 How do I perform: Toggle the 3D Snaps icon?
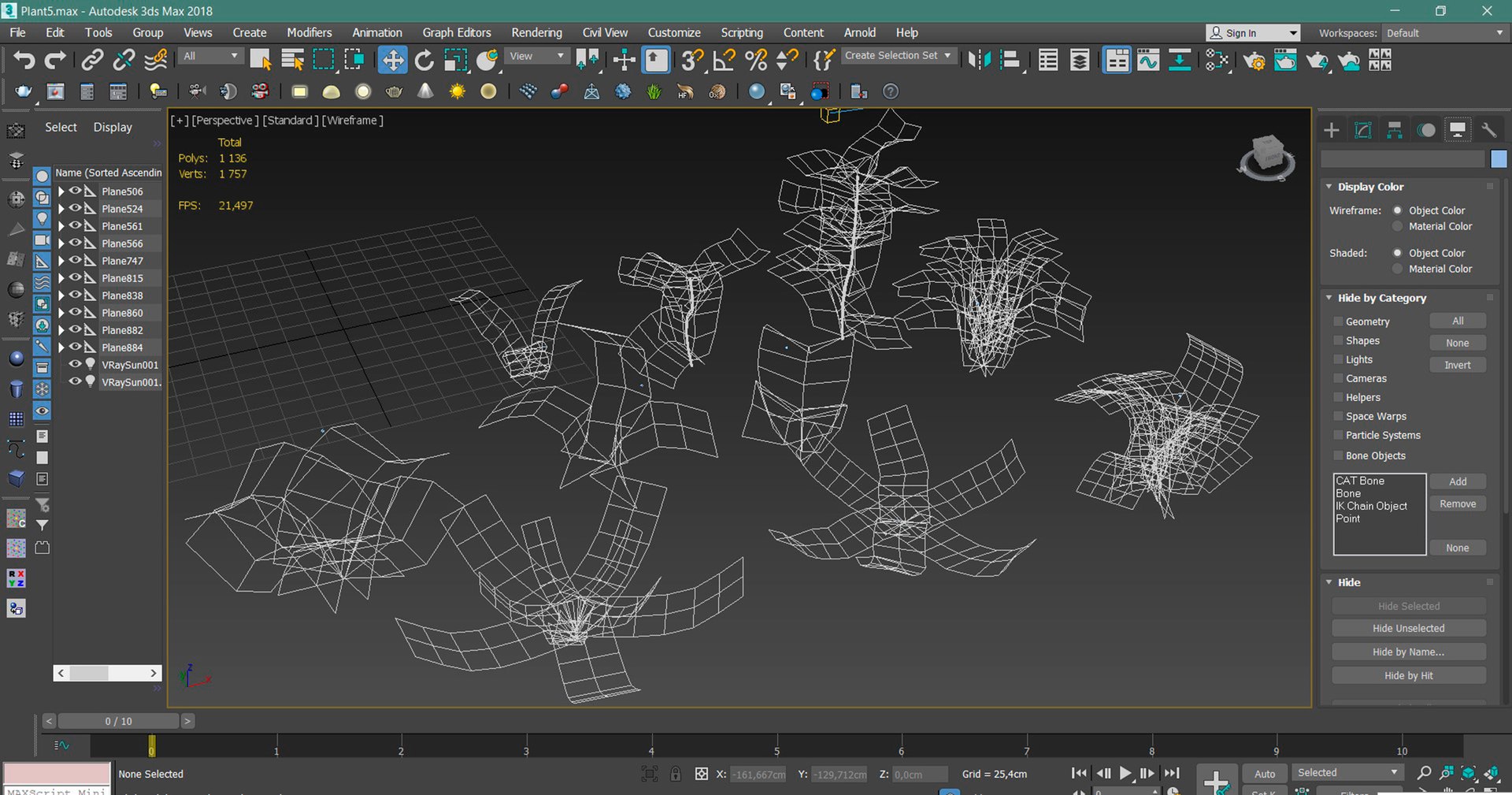tap(692, 60)
